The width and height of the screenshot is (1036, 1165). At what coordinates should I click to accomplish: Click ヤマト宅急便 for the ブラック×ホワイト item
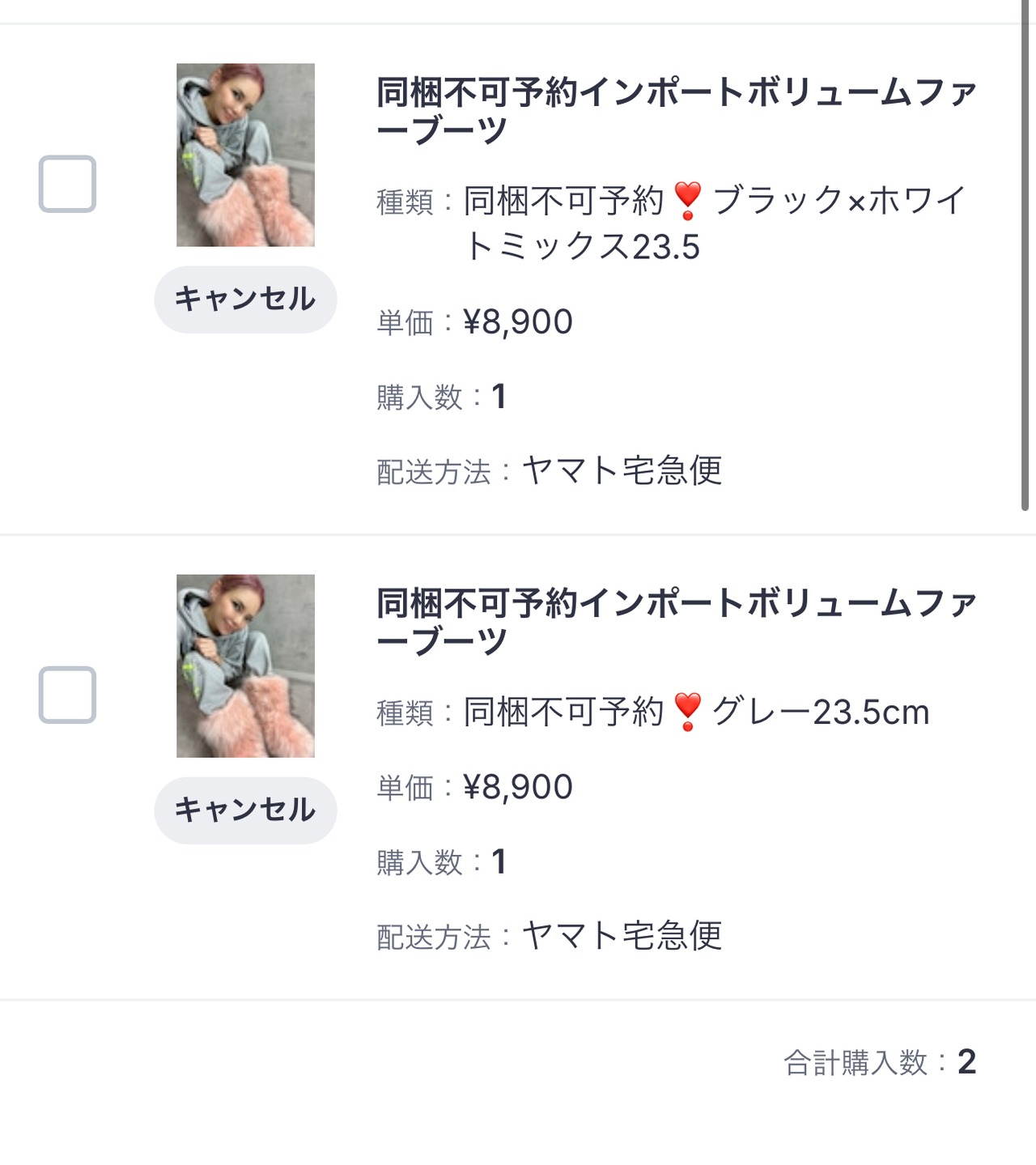pos(622,470)
